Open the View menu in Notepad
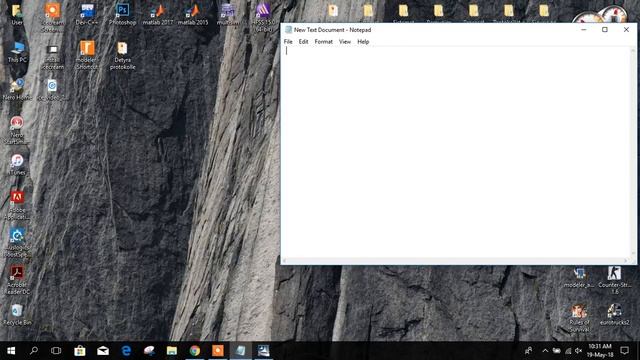 (x=345, y=42)
